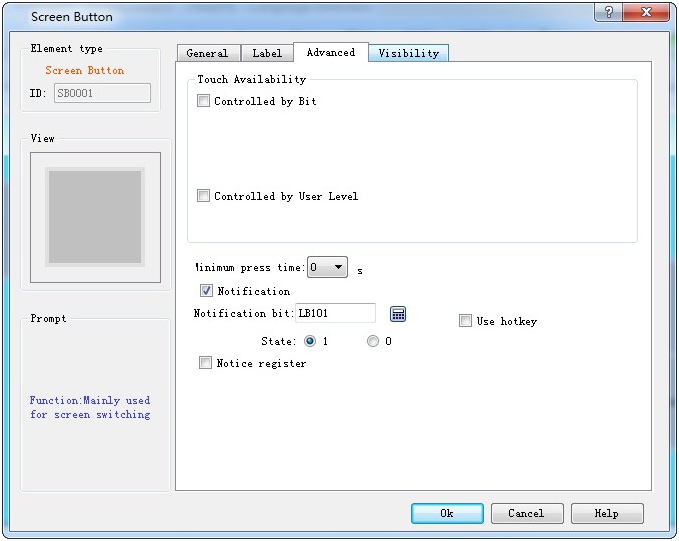Image resolution: width=679 pixels, height=541 pixels.
Task: Select State radio button 1
Action: 310,341
